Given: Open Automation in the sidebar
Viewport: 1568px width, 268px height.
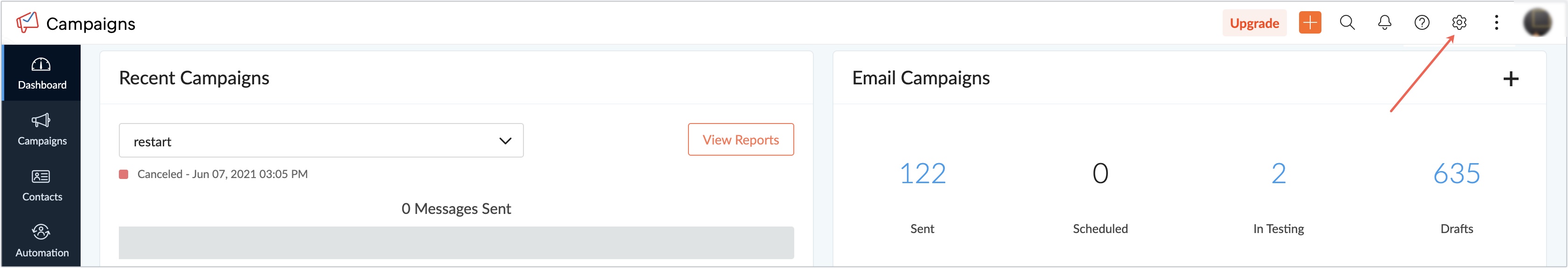Looking at the screenshot, I should (x=41, y=241).
